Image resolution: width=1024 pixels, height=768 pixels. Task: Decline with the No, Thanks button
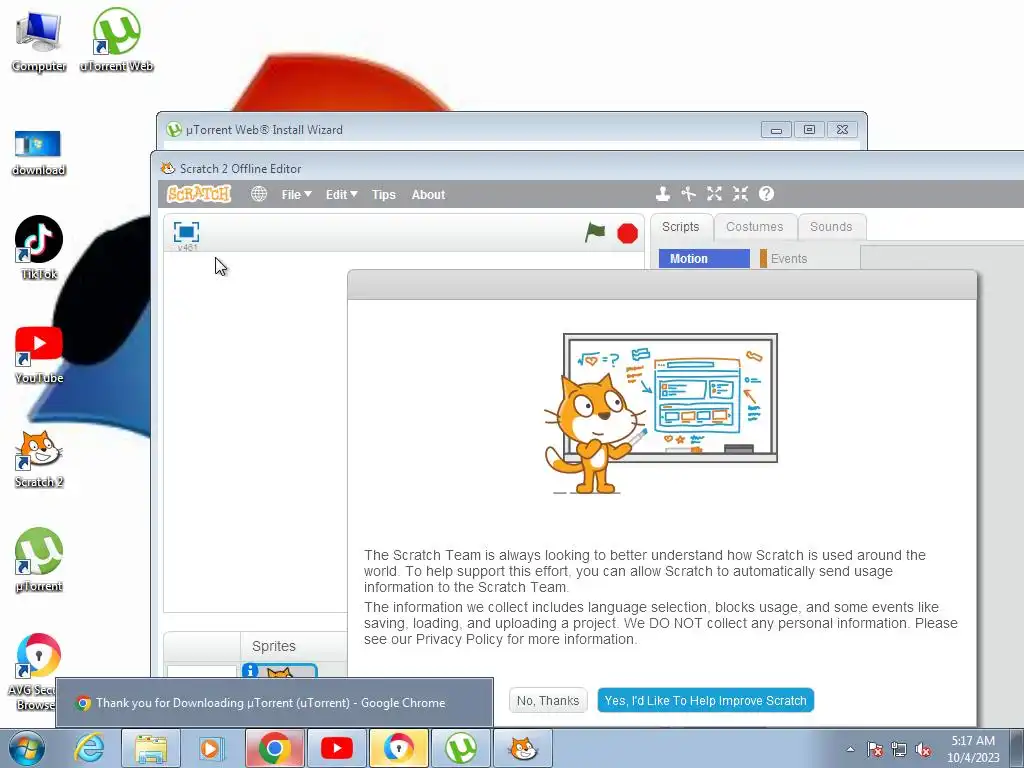548,701
